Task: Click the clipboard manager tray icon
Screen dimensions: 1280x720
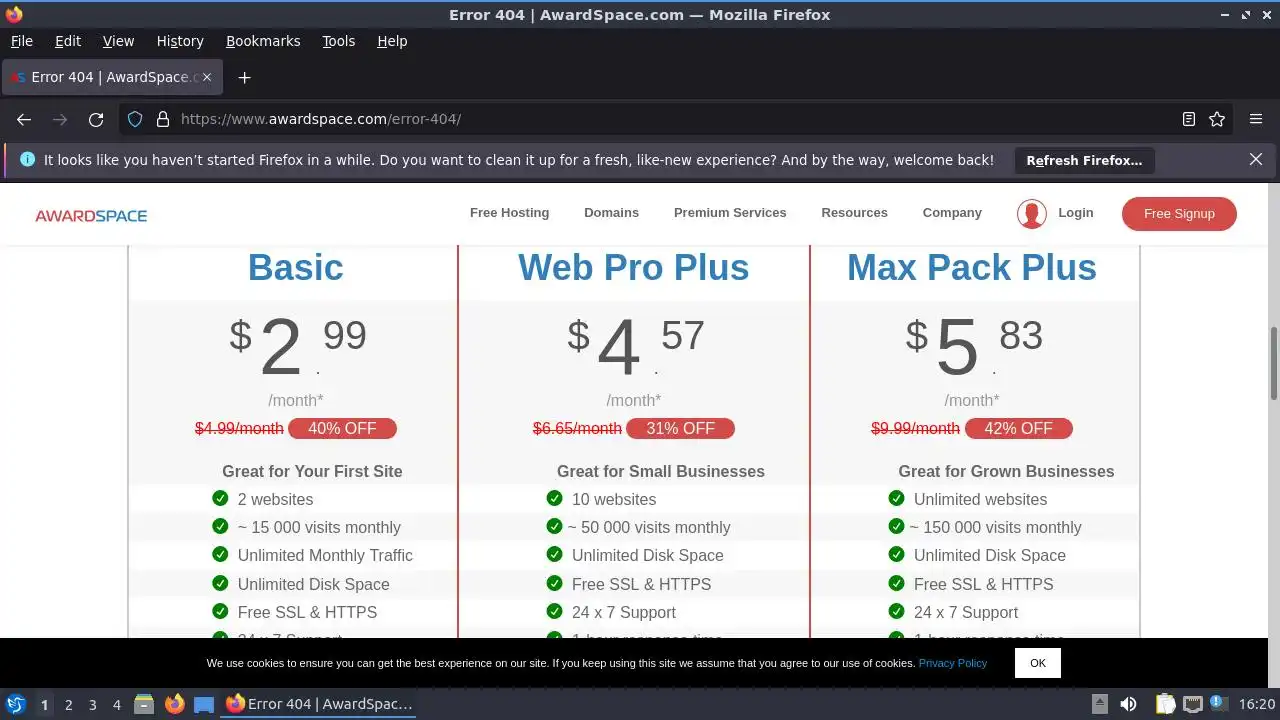Action: point(1165,704)
